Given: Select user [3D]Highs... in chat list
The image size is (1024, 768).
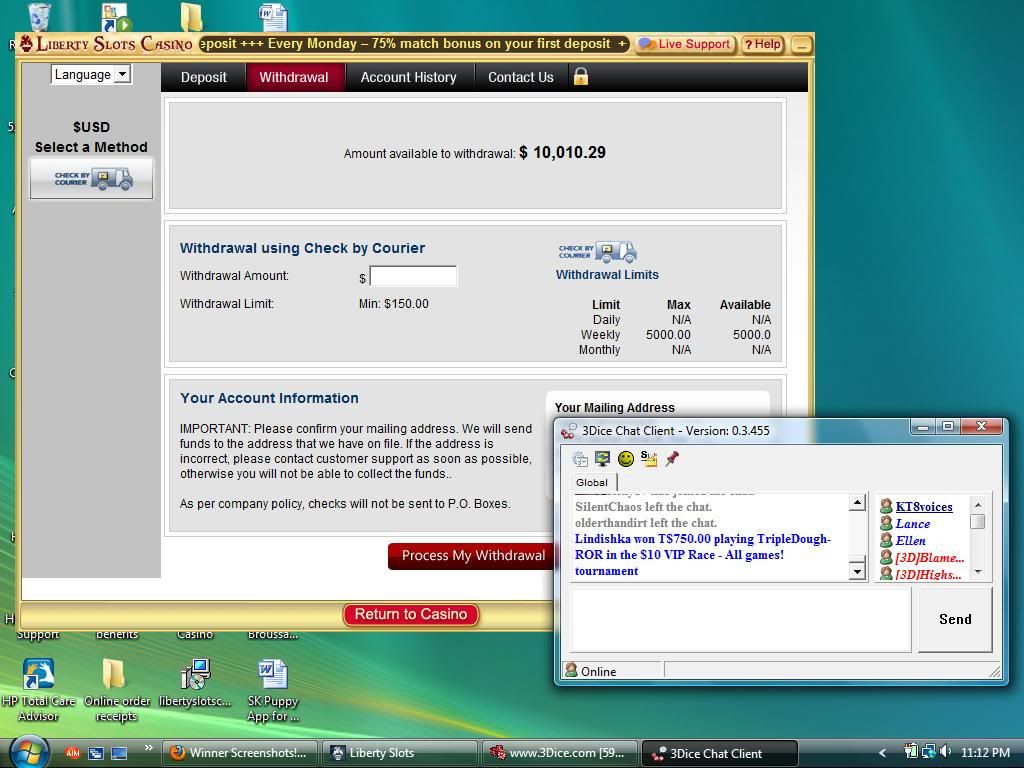Looking at the screenshot, I should pos(928,575).
